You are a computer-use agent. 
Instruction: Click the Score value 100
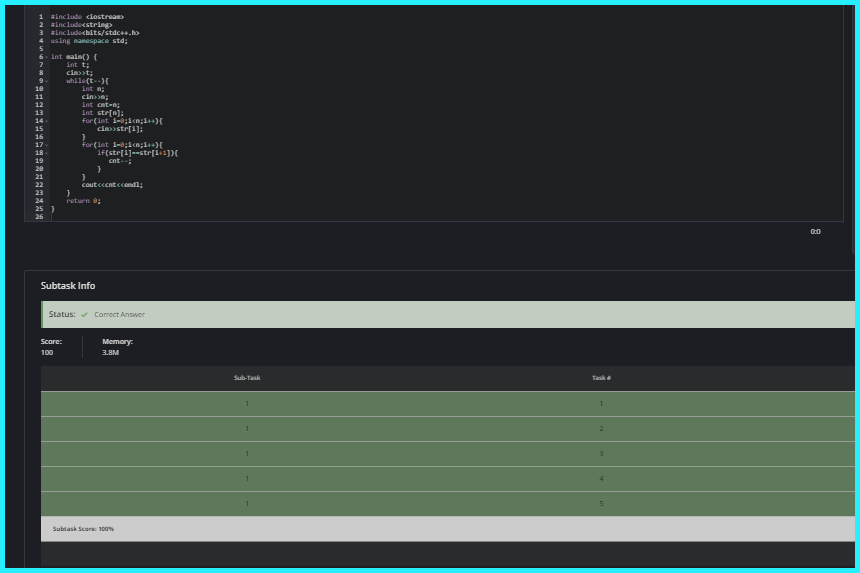(47, 353)
